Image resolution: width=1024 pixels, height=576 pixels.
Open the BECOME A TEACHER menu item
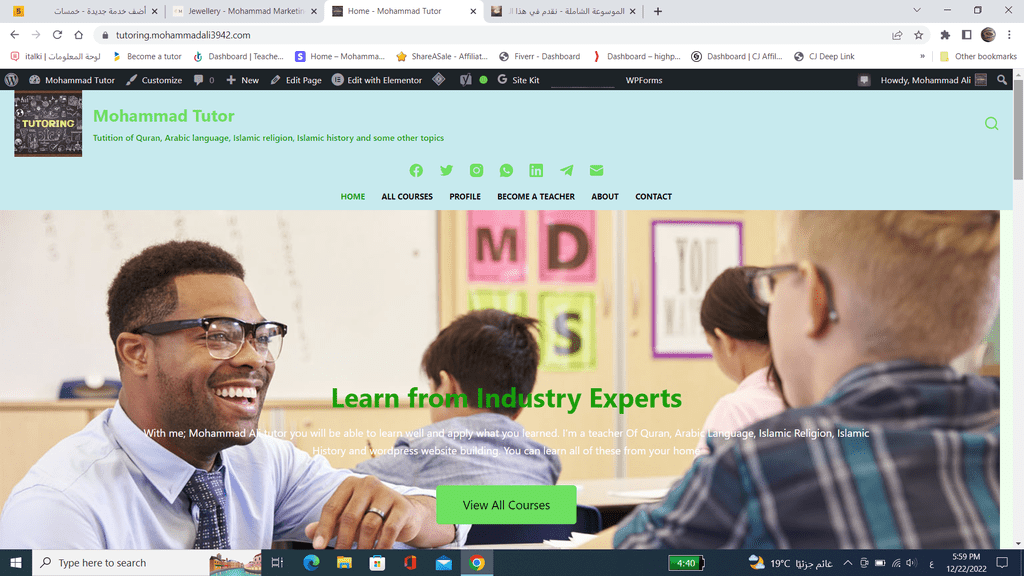(x=536, y=197)
